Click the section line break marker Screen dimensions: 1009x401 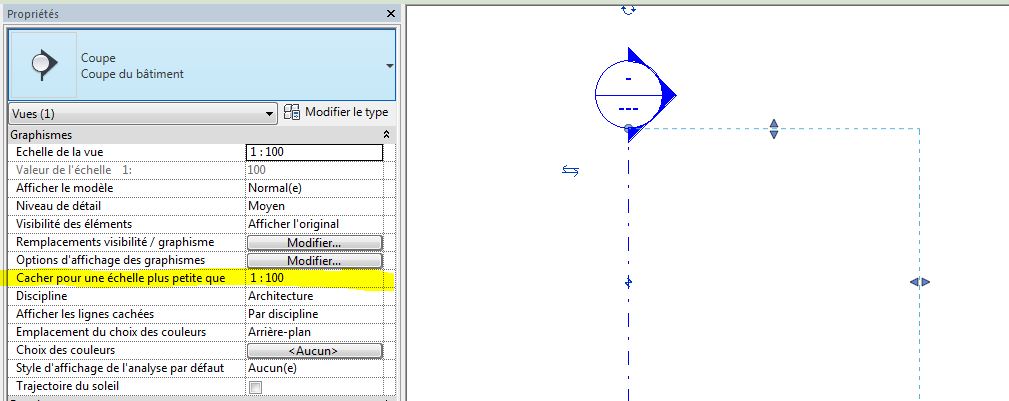click(x=628, y=283)
